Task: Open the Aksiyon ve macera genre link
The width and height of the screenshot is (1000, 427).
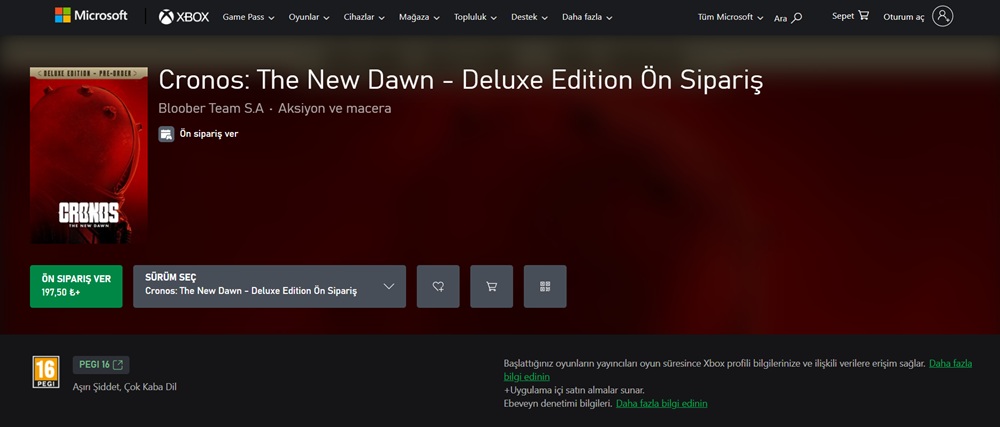Action: (x=334, y=108)
